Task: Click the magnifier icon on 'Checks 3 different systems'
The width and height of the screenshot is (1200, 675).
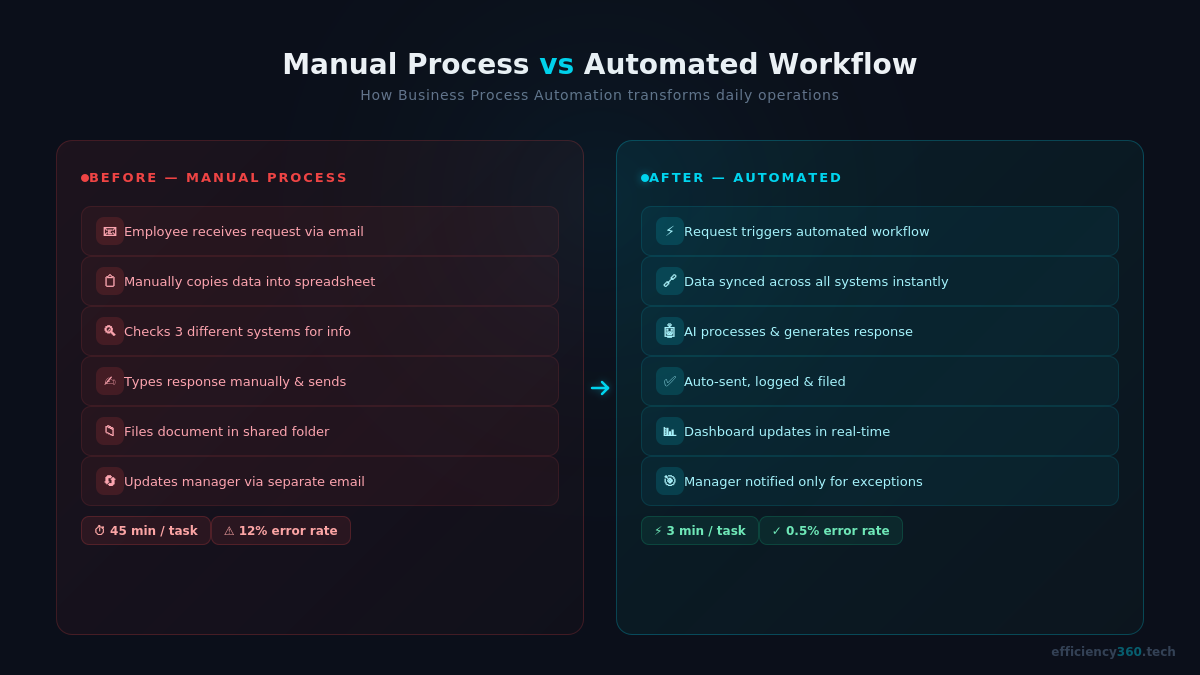Action: [109, 331]
